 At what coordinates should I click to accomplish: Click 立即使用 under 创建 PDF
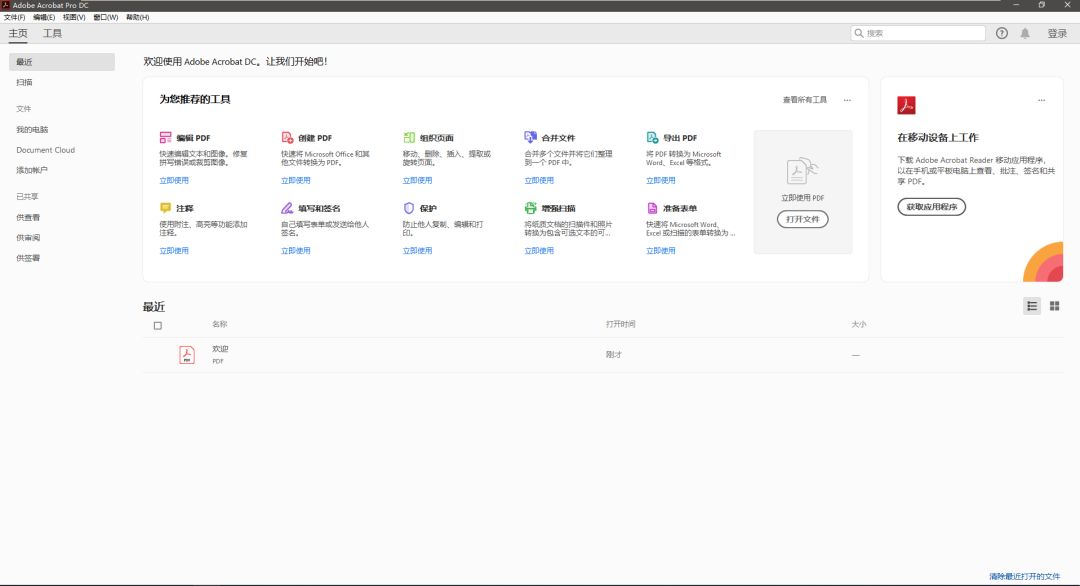295,180
